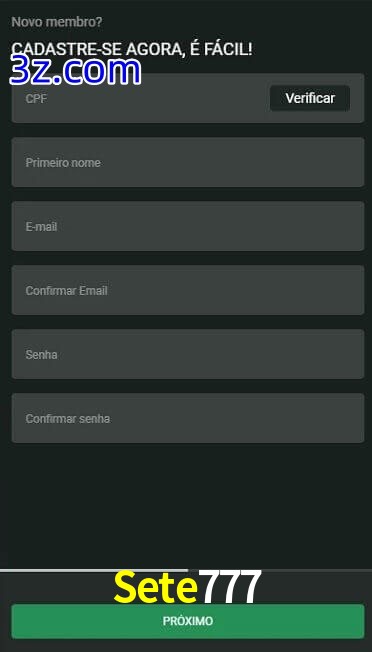
Task: Click the 'Confirmar Email' placeholder text
Action: click(x=67, y=291)
